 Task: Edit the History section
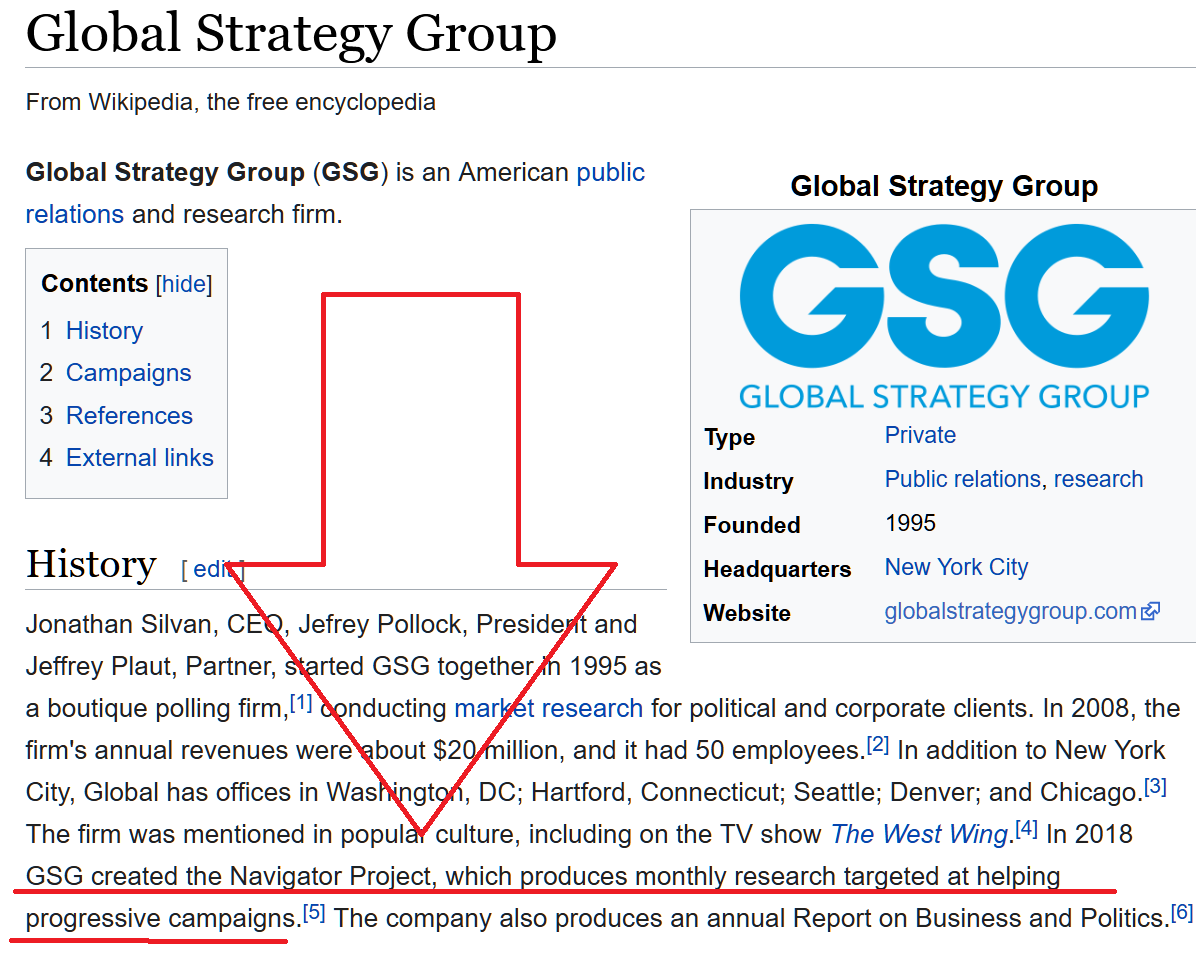(x=211, y=569)
